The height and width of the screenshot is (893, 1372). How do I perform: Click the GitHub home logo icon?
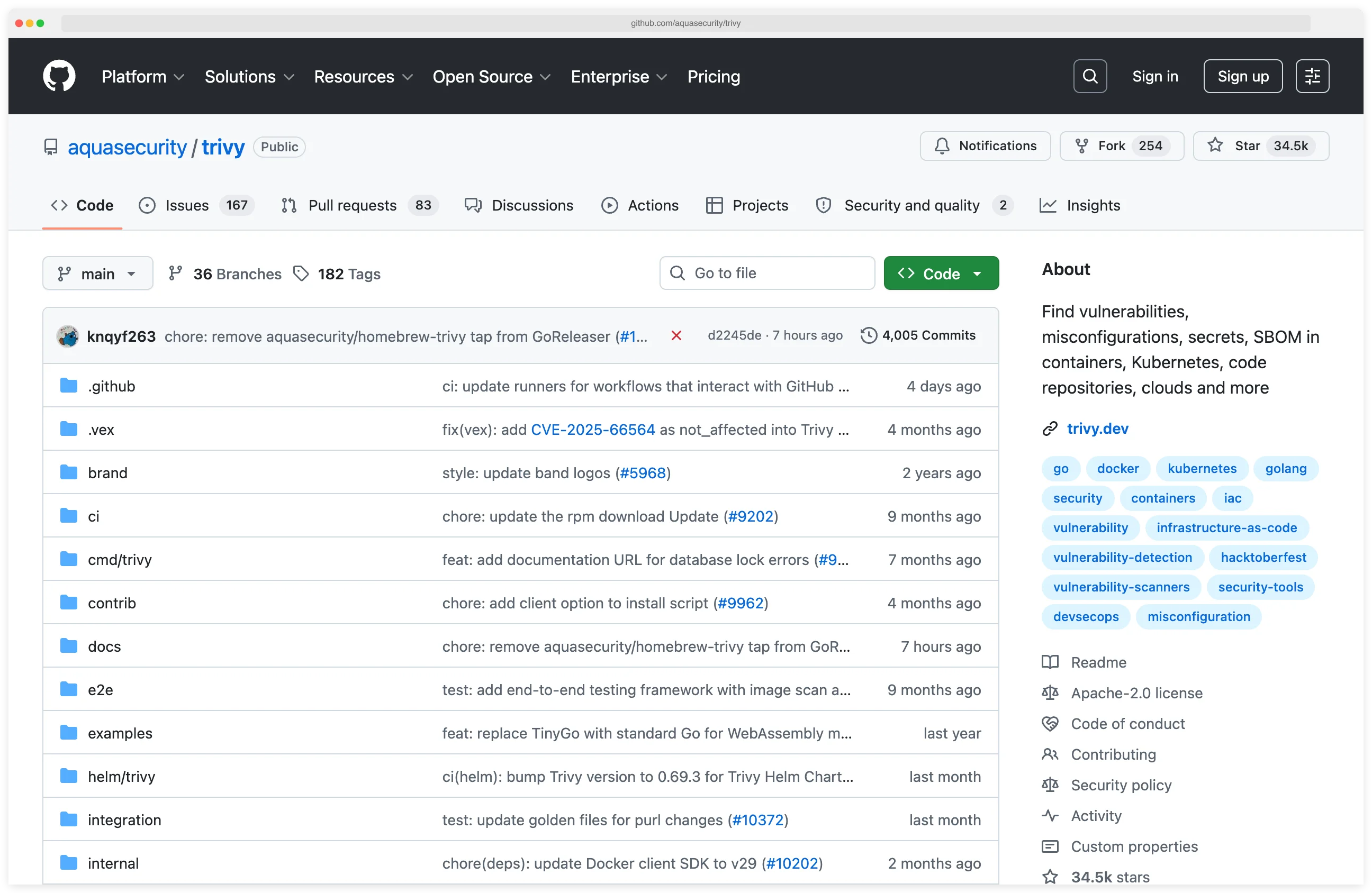[59, 76]
